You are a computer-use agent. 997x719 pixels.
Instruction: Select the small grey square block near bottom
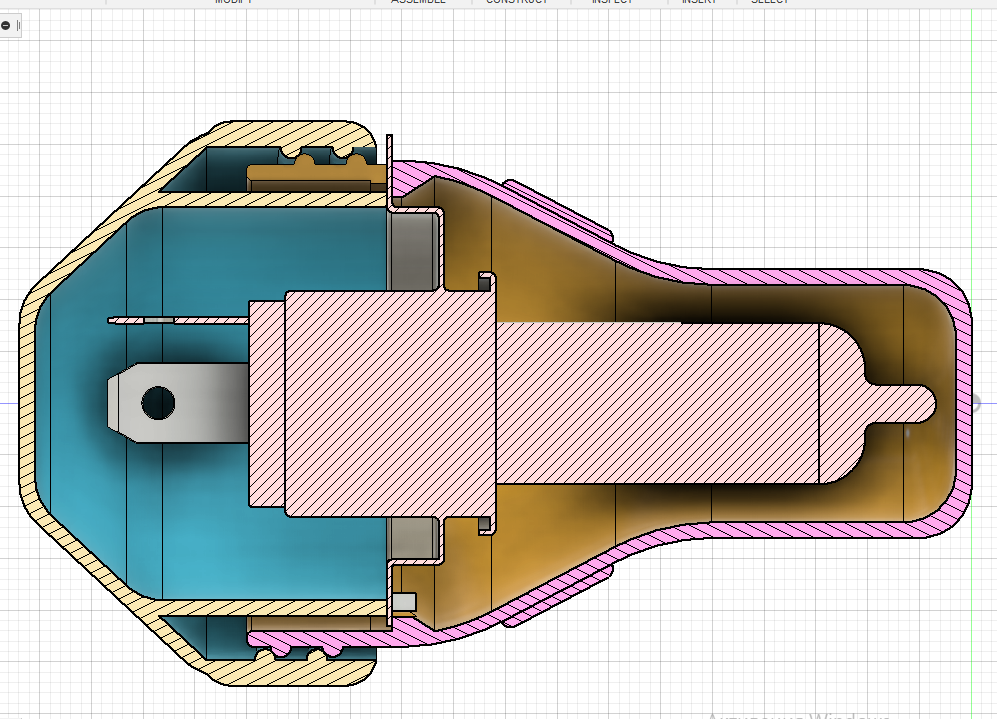pos(404,601)
